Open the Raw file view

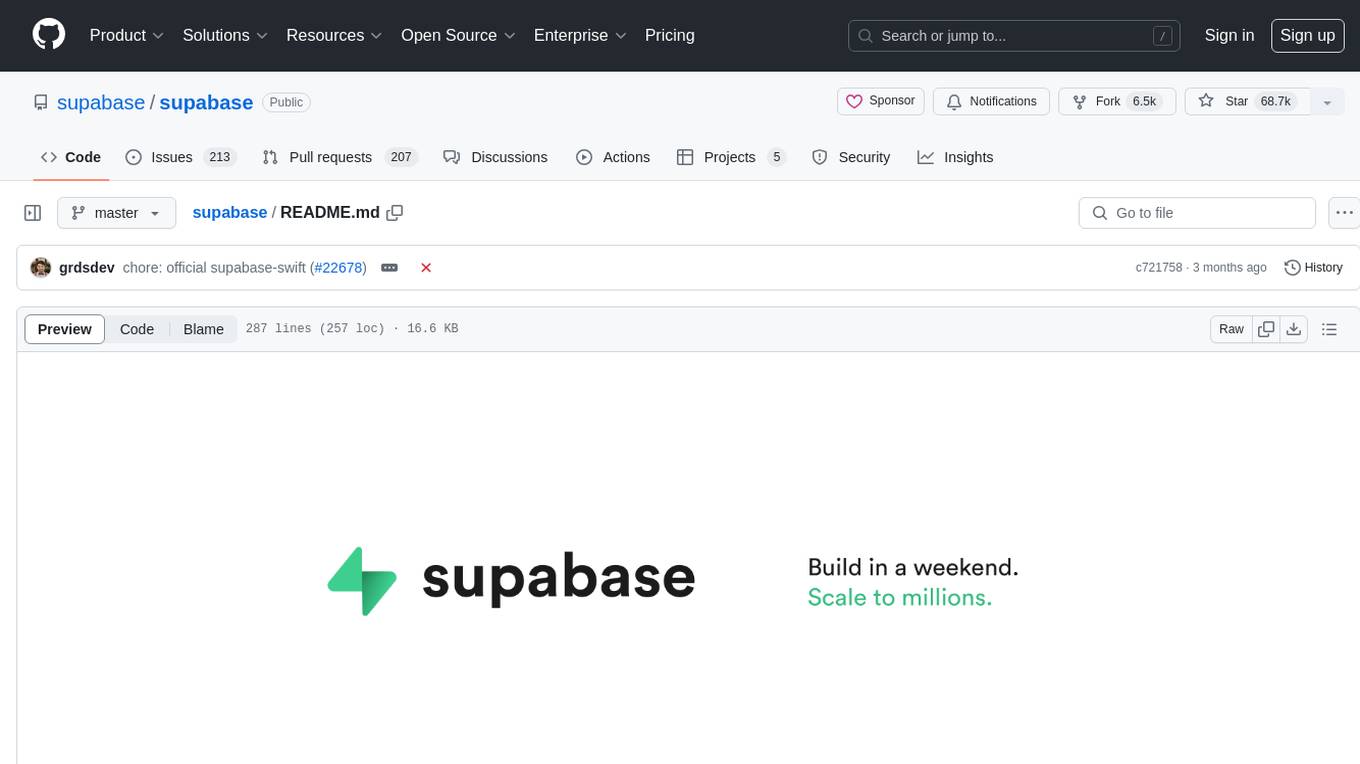click(1231, 329)
